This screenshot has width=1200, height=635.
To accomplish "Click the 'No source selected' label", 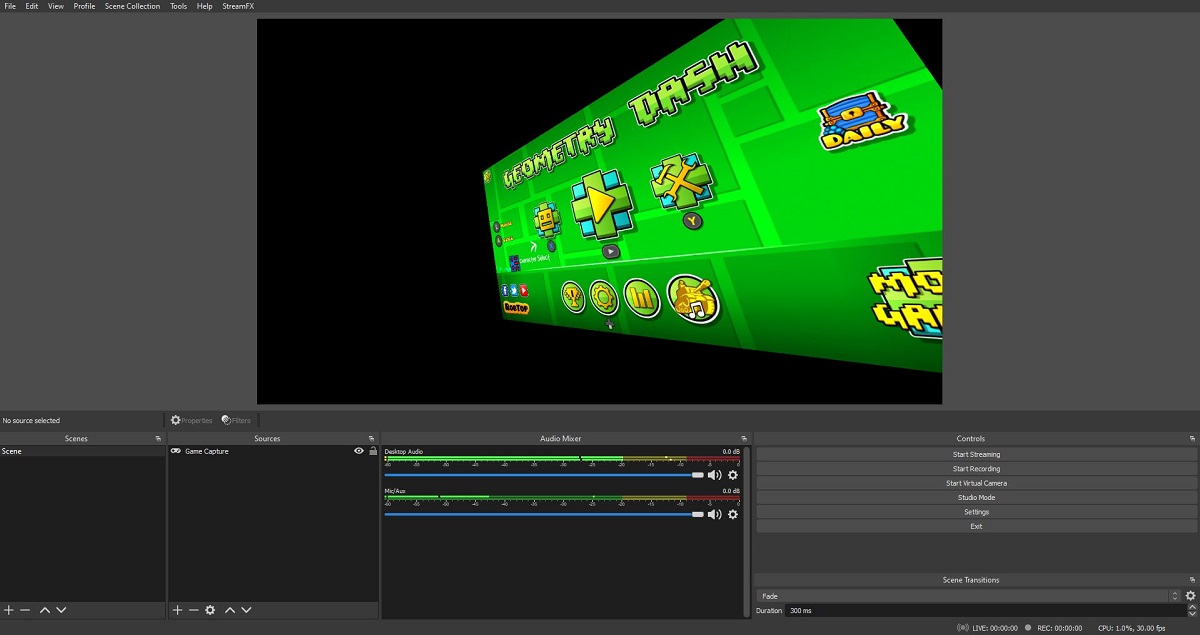I will point(31,421).
